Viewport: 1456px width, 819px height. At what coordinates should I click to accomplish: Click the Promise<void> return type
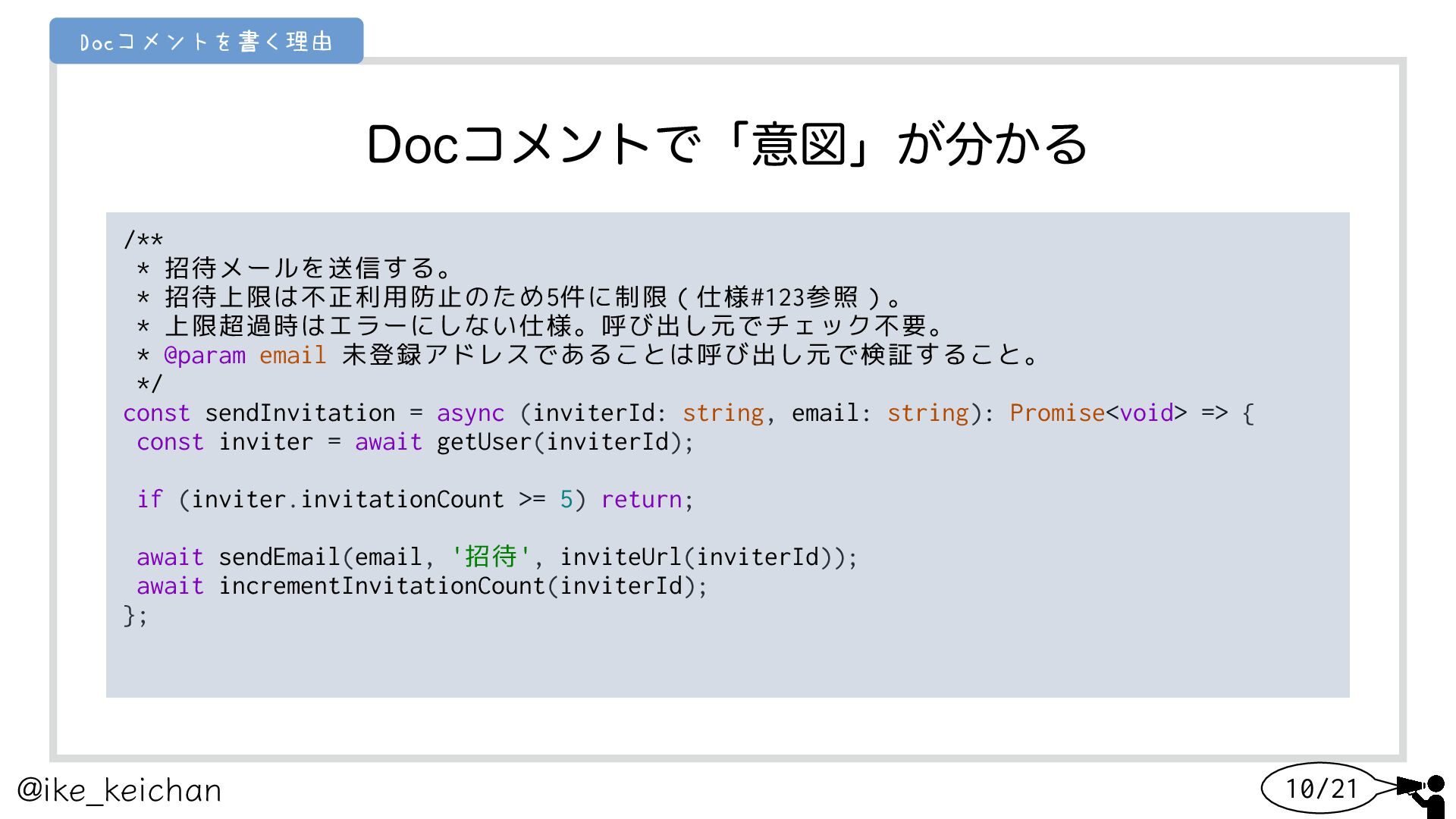[x=1097, y=413]
